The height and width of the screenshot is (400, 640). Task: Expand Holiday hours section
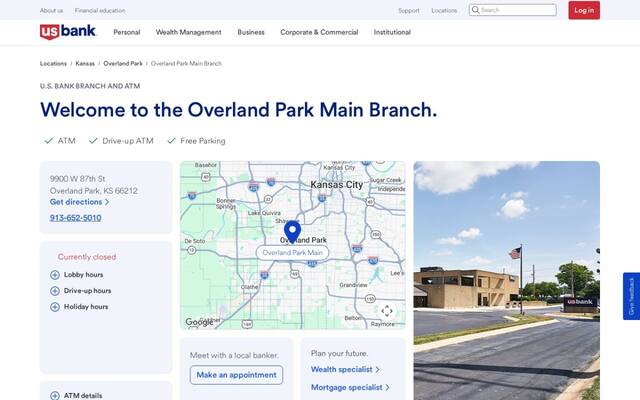tap(79, 307)
